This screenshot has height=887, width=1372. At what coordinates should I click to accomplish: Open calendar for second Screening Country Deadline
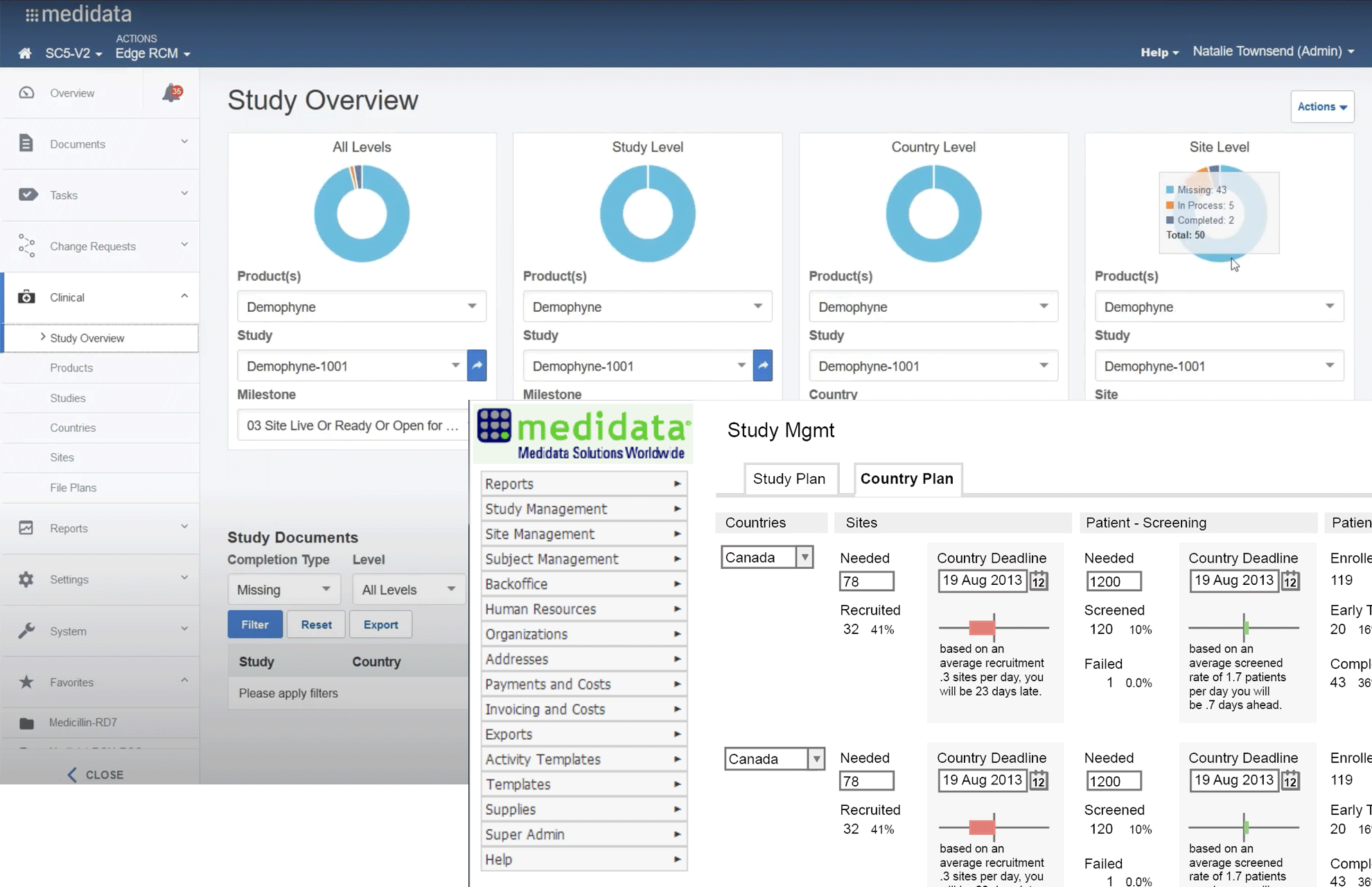pos(1290,780)
